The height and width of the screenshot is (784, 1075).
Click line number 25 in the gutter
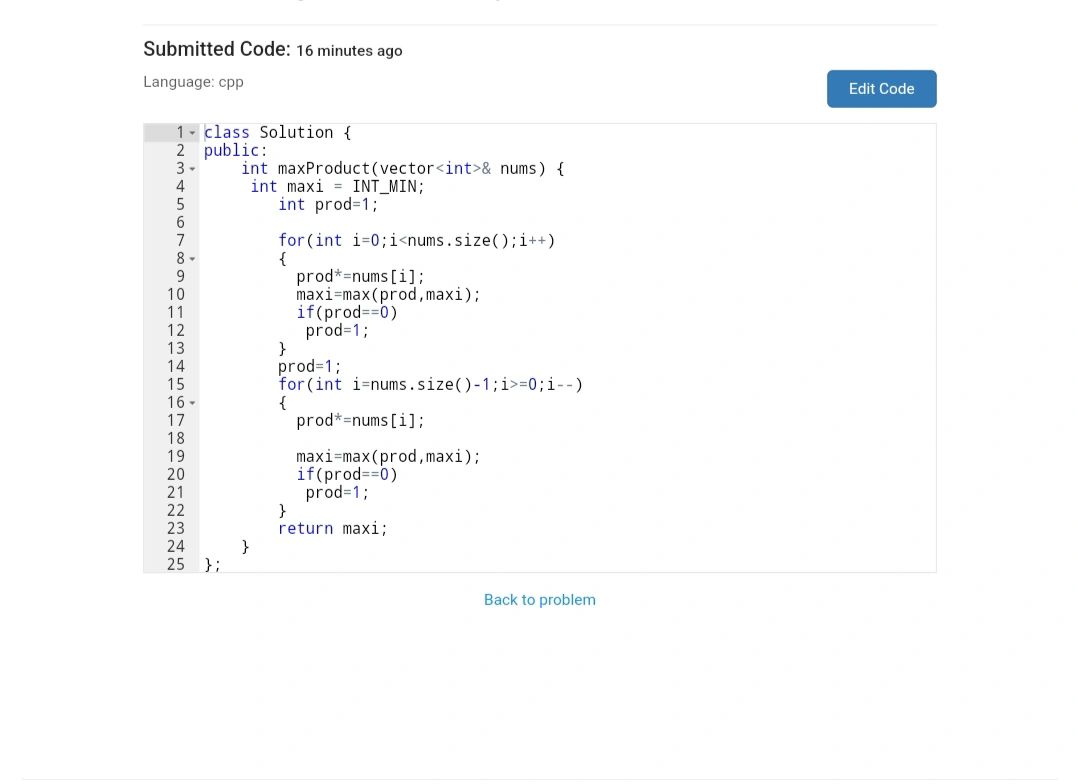coord(176,565)
